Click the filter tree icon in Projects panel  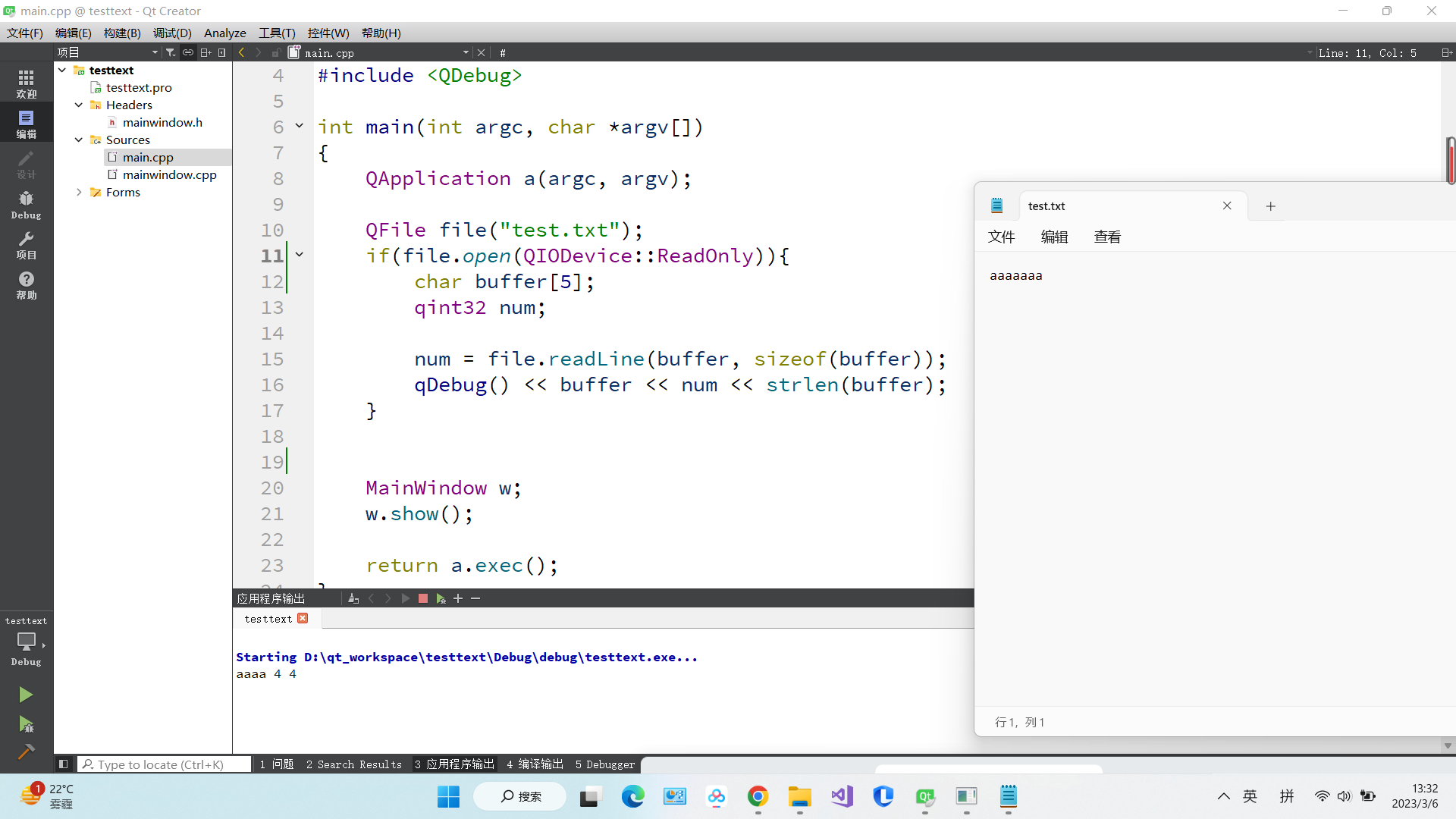click(171, 52)
